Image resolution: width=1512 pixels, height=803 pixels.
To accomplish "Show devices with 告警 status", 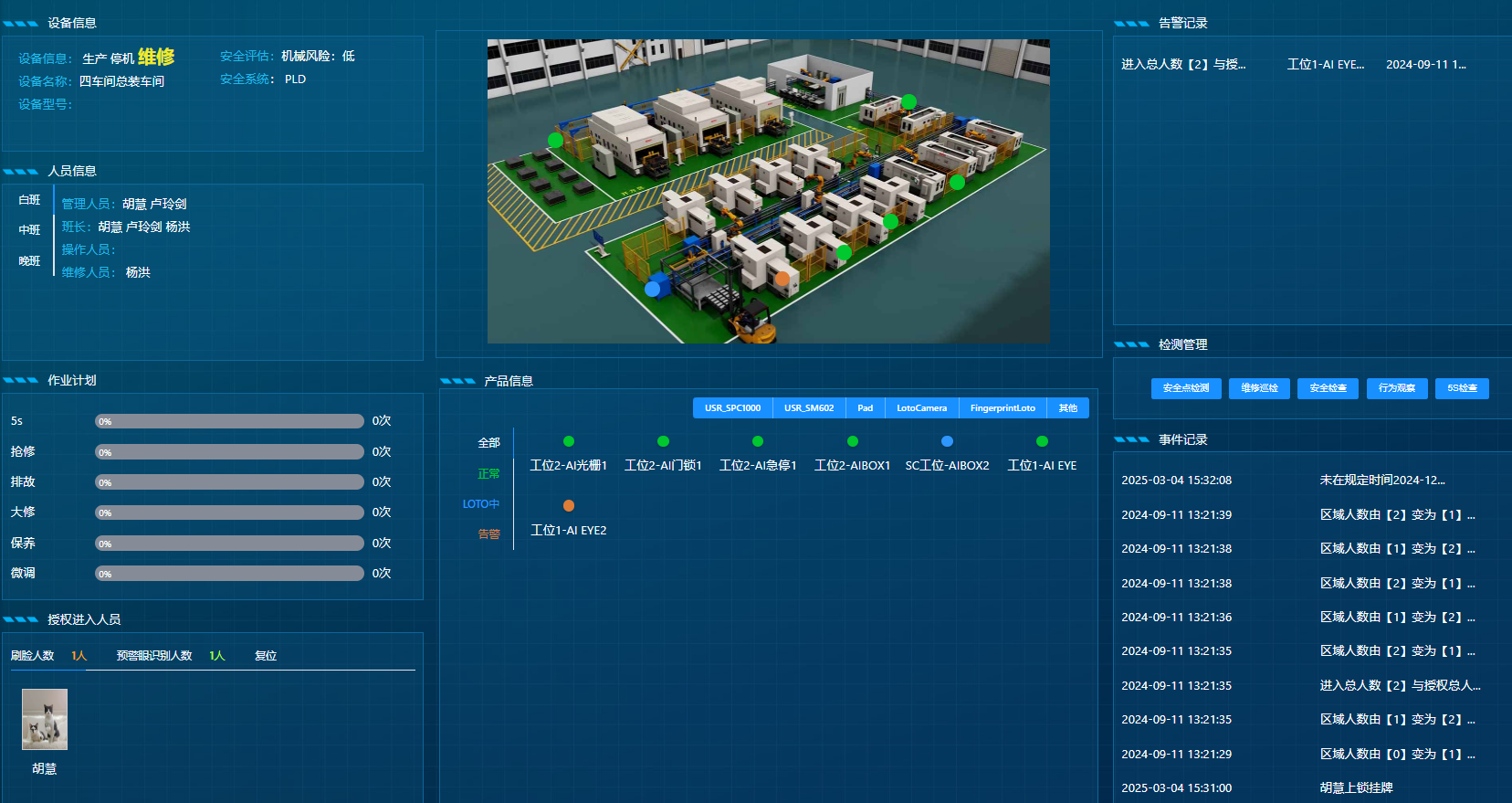I will coord(488,534).
